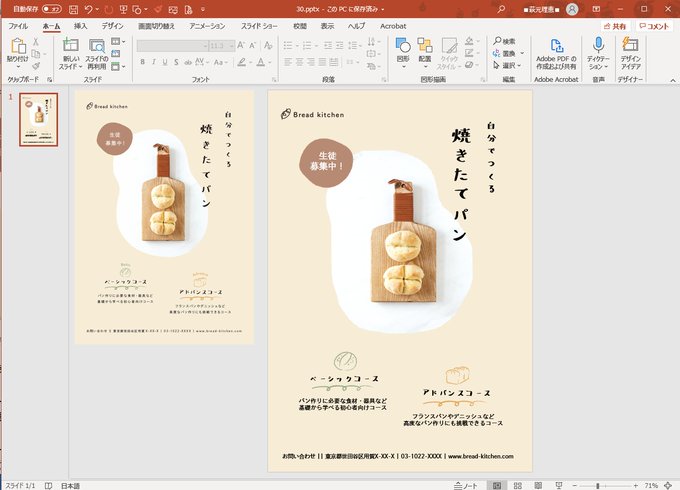Click the font name combo box
Screen dimensions: 680x490
(x=173, y=46)
